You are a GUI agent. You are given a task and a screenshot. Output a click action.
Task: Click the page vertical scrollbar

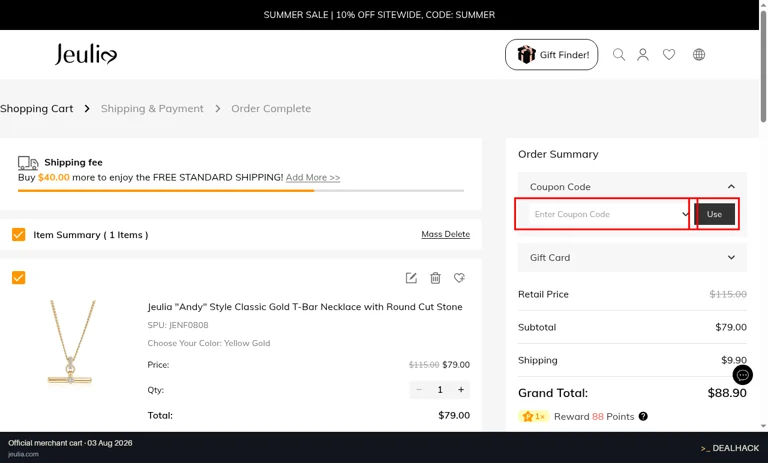click(763, 66)
